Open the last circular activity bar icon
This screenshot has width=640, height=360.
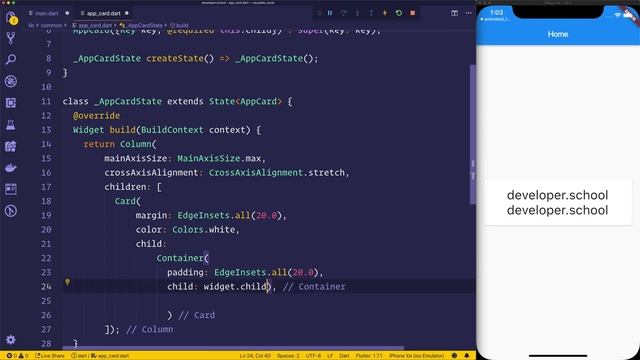[x=11, y=211]
